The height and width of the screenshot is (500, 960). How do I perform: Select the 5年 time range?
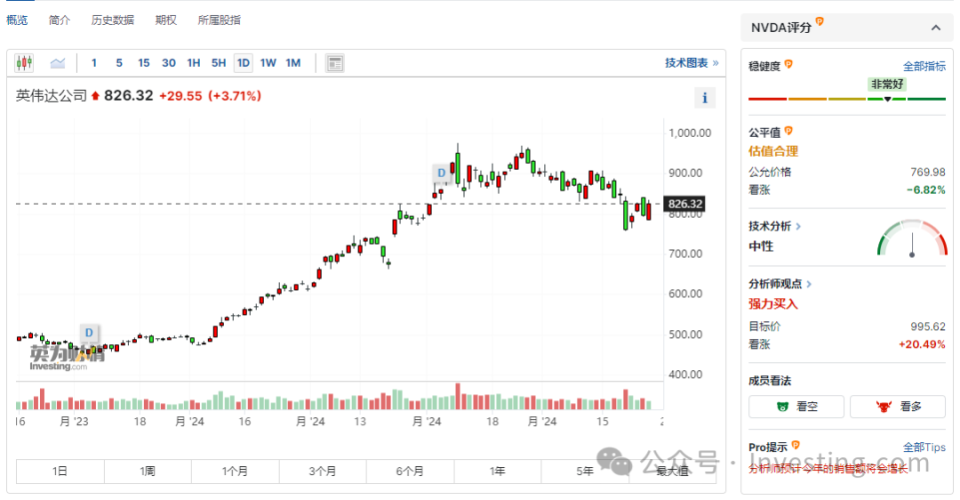tap(585, 471)
